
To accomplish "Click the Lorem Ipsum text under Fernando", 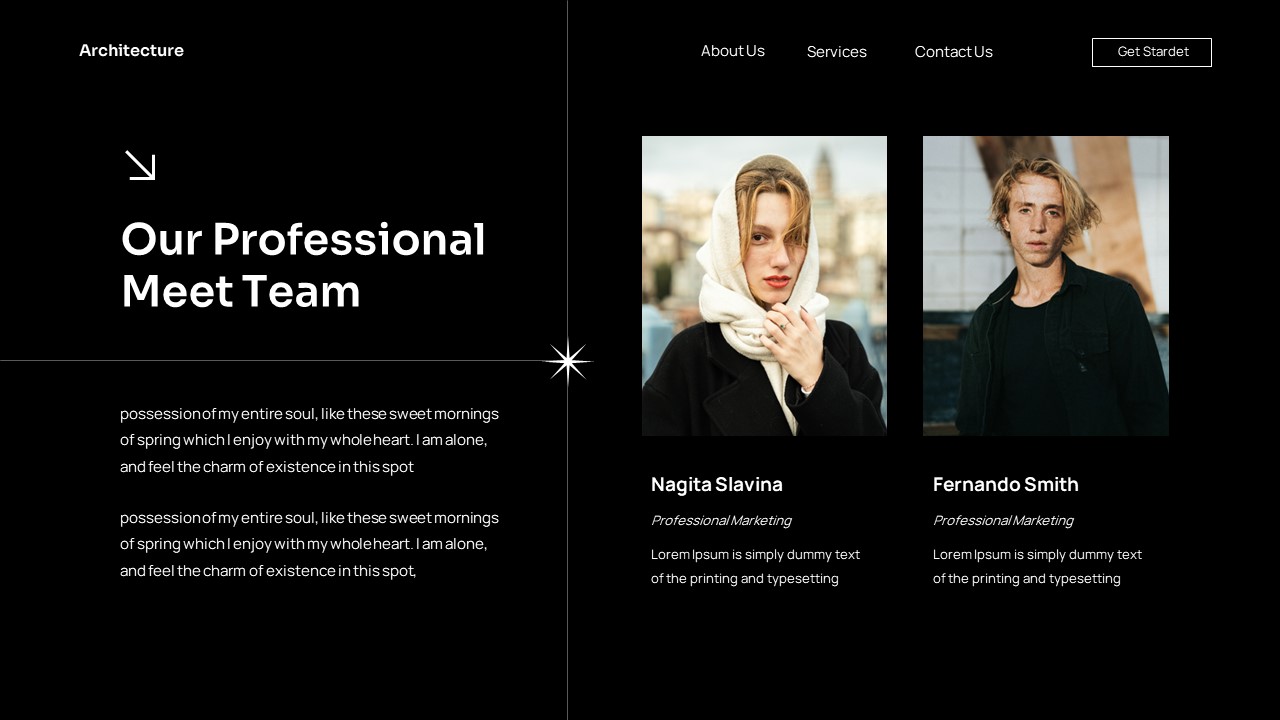I will (1038, 566).
